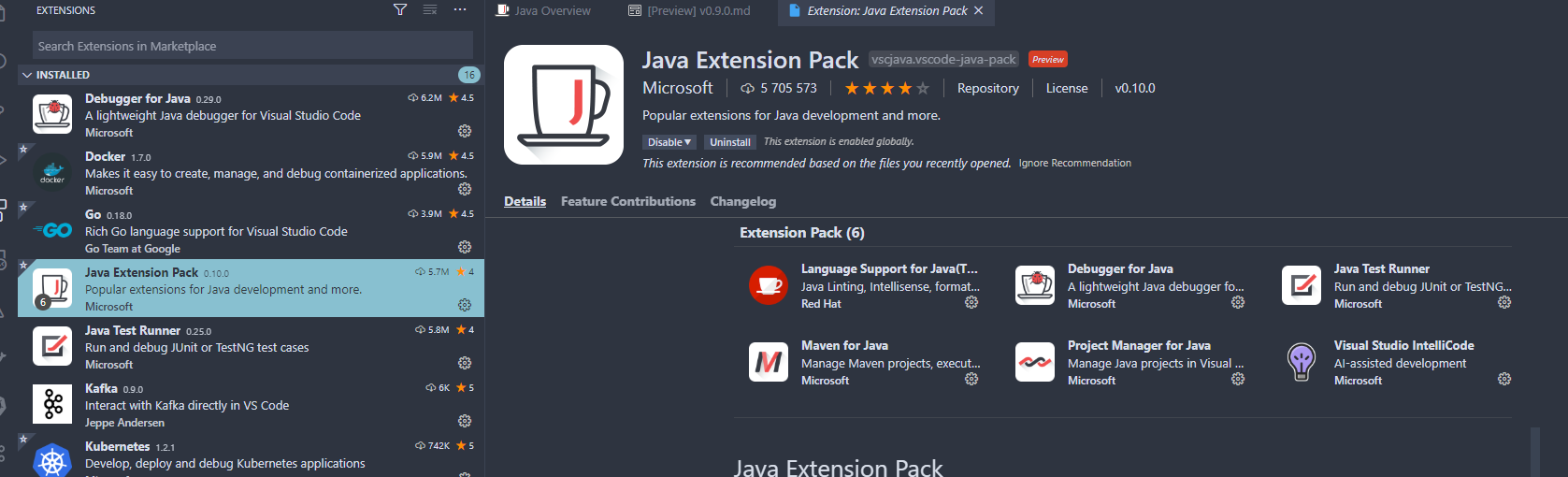1568x477 pixels.
Task: Select Docker in installed list
Action: [251, 172]
